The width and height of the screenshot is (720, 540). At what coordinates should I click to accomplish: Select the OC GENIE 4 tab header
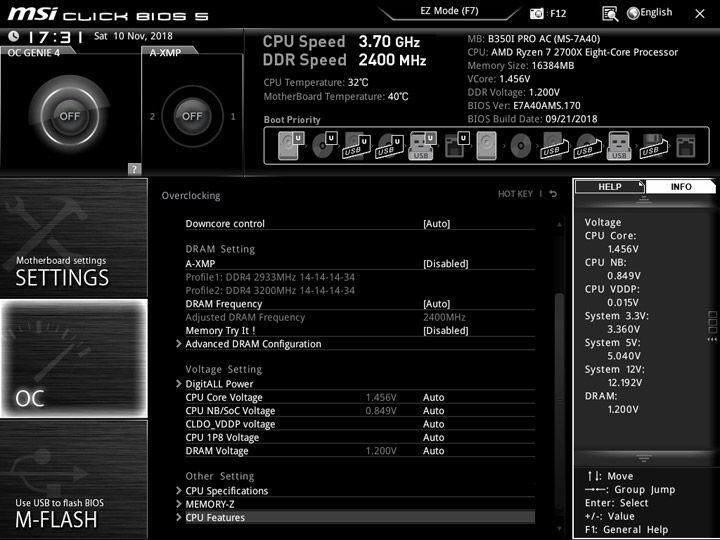point(35,52)
